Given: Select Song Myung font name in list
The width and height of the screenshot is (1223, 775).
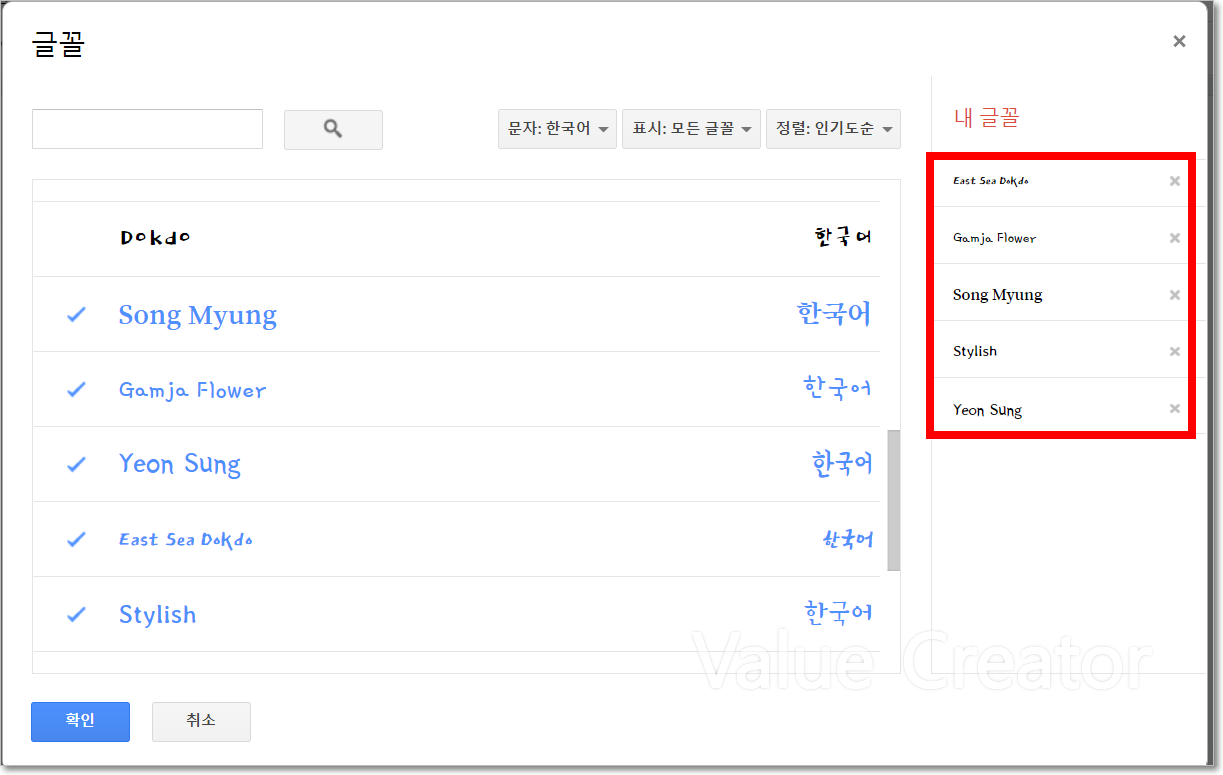Looking at the screenshot, I should (197, 314).
